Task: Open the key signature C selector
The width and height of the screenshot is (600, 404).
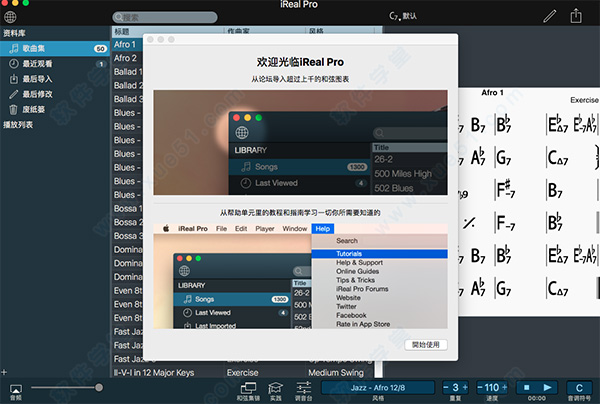Action: [579, 388]
